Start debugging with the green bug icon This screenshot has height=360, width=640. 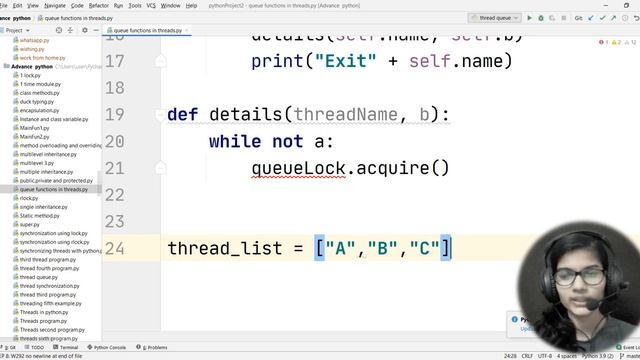tap(541, 18)
